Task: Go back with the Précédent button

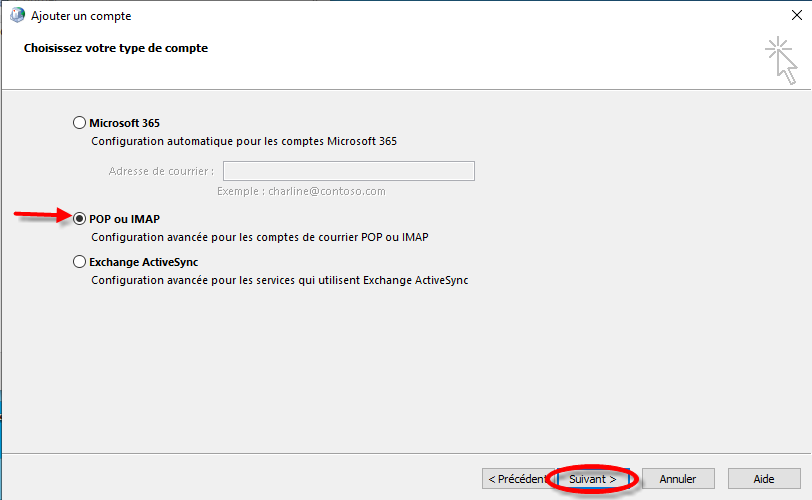Action: [518, 479]
